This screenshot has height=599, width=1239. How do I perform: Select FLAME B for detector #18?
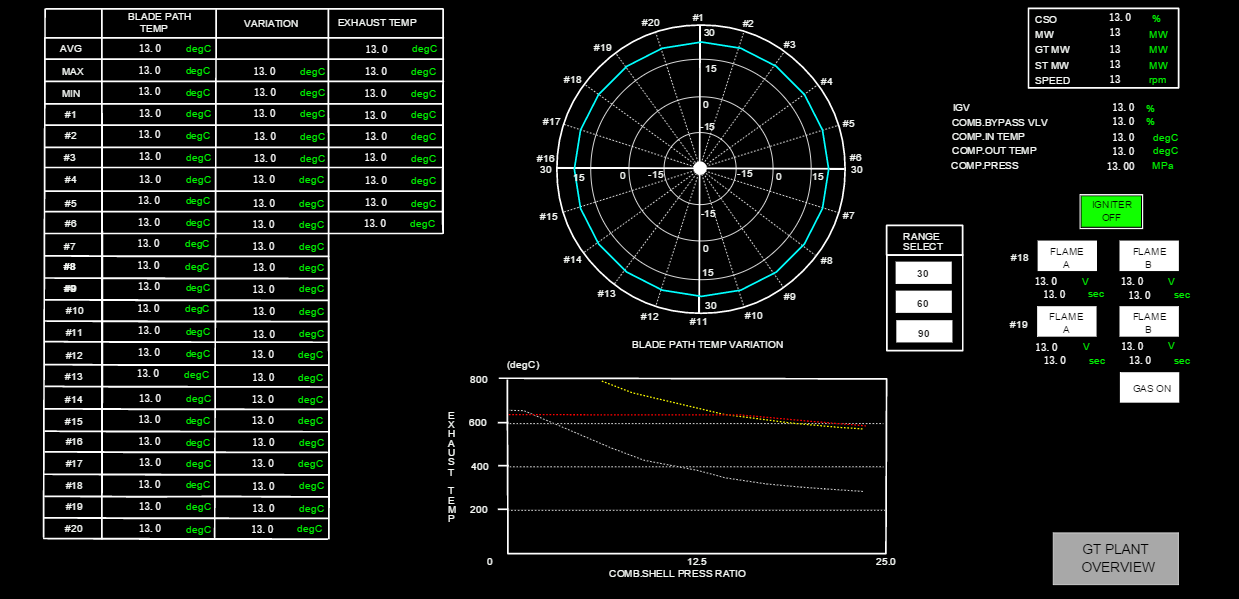[1148, 257]
